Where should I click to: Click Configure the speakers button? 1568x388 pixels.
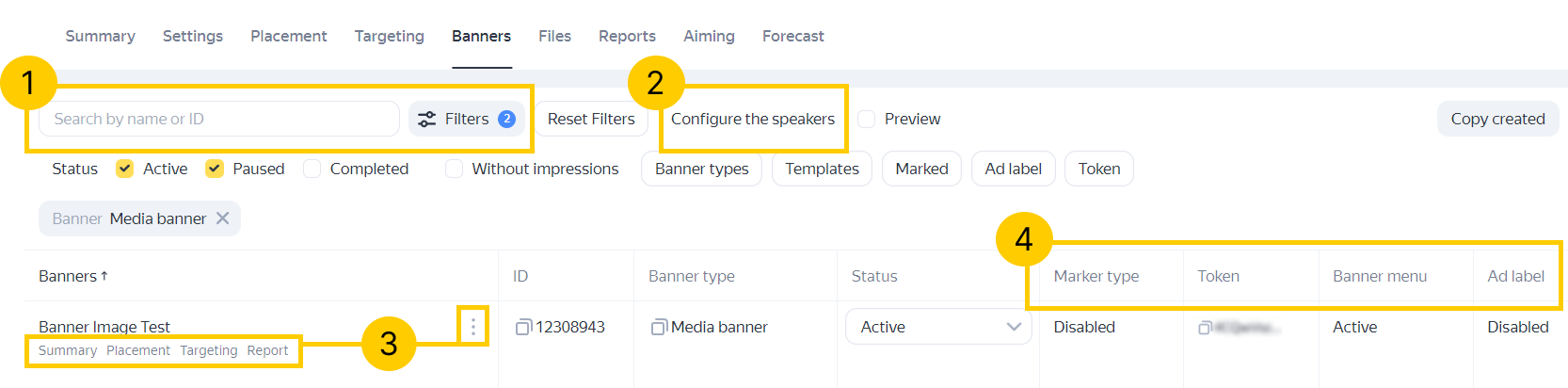click(x=752, y=119)
